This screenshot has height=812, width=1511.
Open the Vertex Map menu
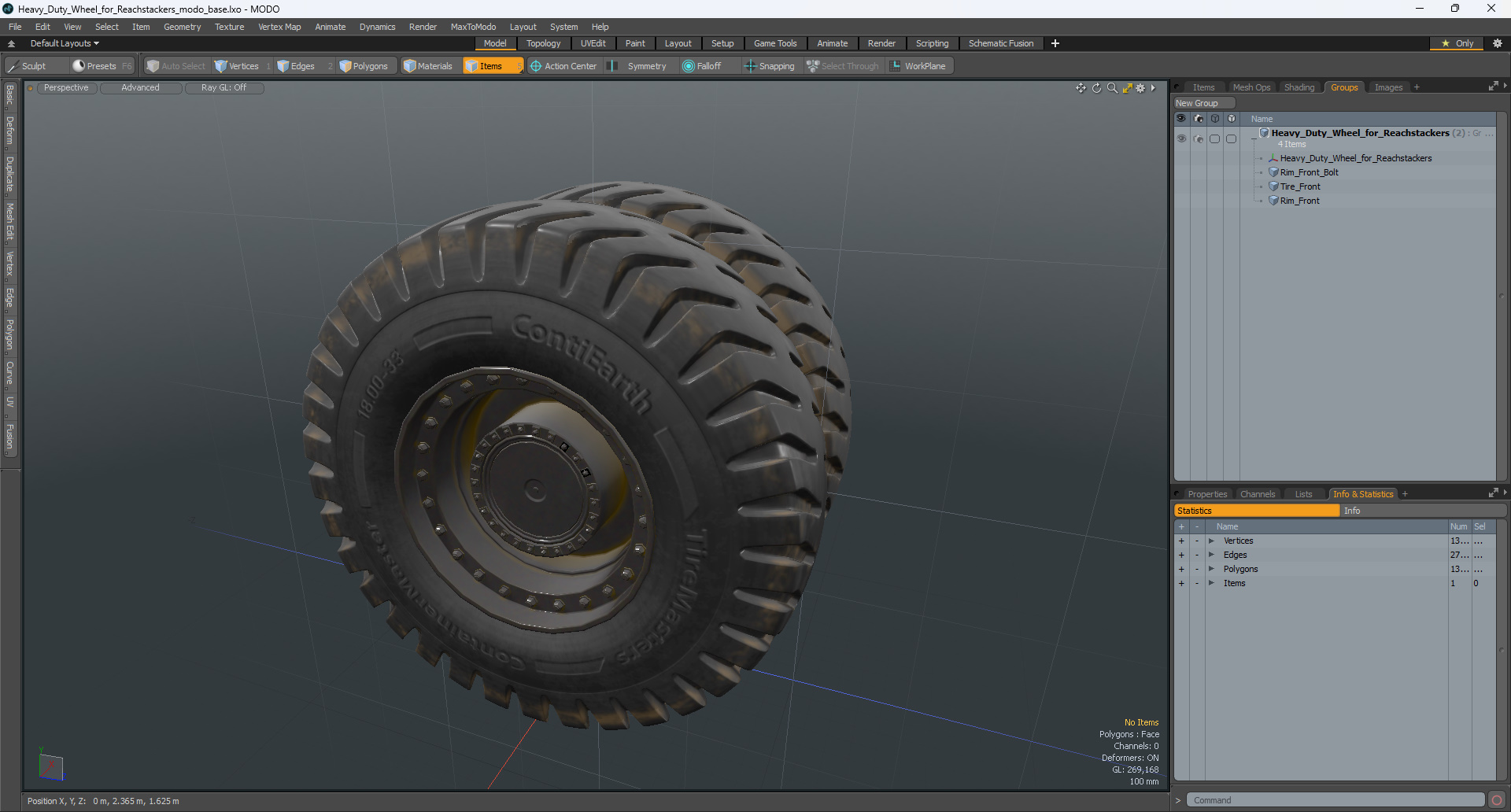[x=279, y=27]
